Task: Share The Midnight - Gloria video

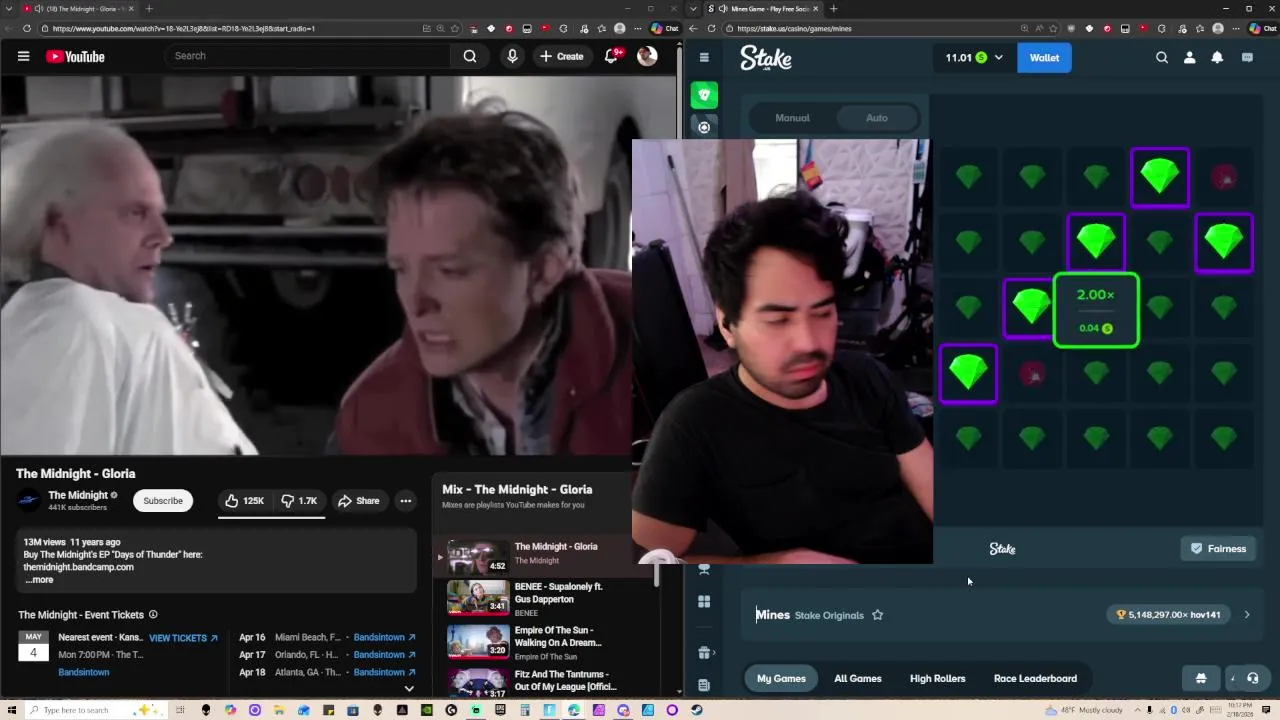Action: pyautogui.click(x=359, y=500)
